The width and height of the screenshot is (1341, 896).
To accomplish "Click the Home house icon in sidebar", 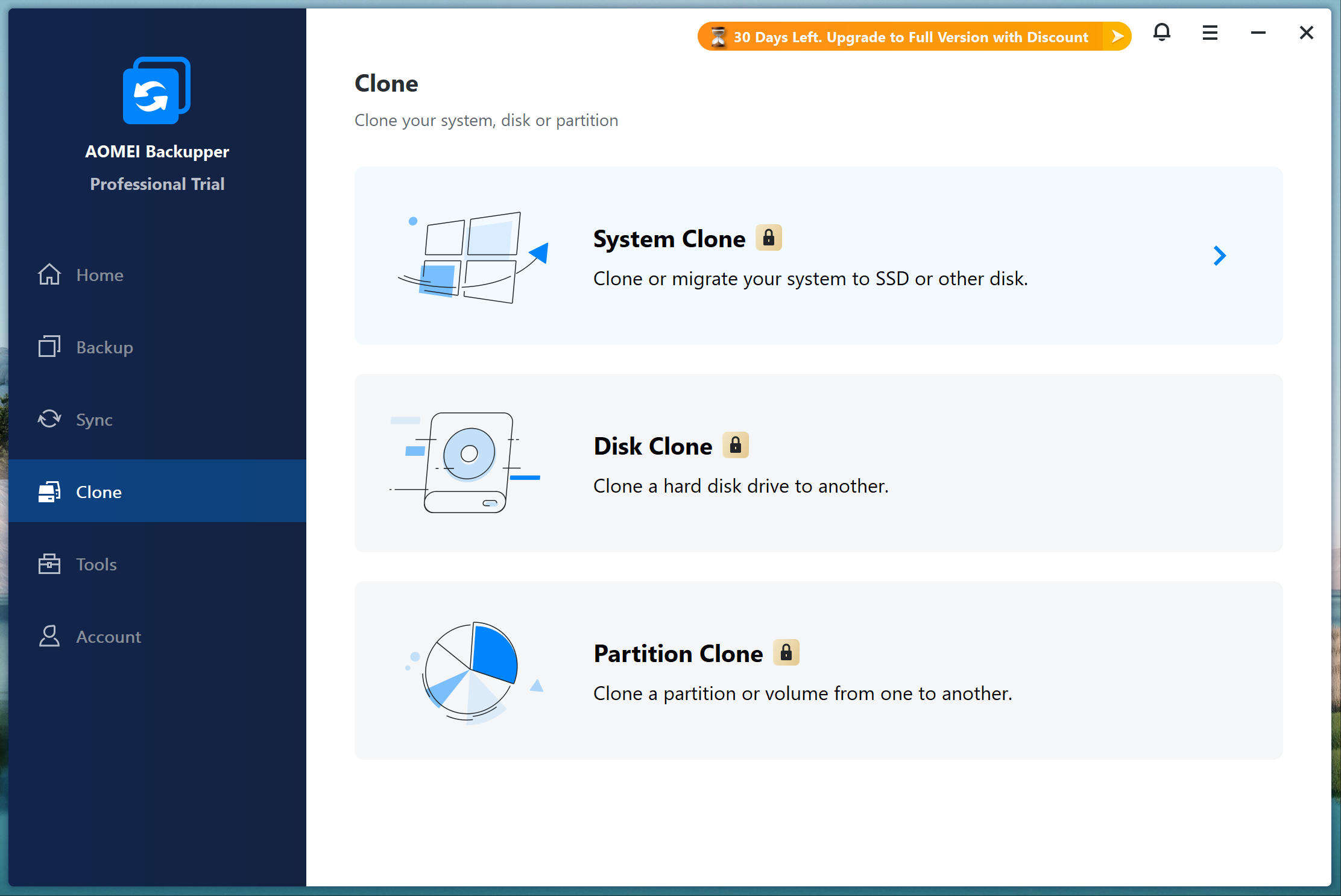I will pyautogui.click(x=49, y=274).
